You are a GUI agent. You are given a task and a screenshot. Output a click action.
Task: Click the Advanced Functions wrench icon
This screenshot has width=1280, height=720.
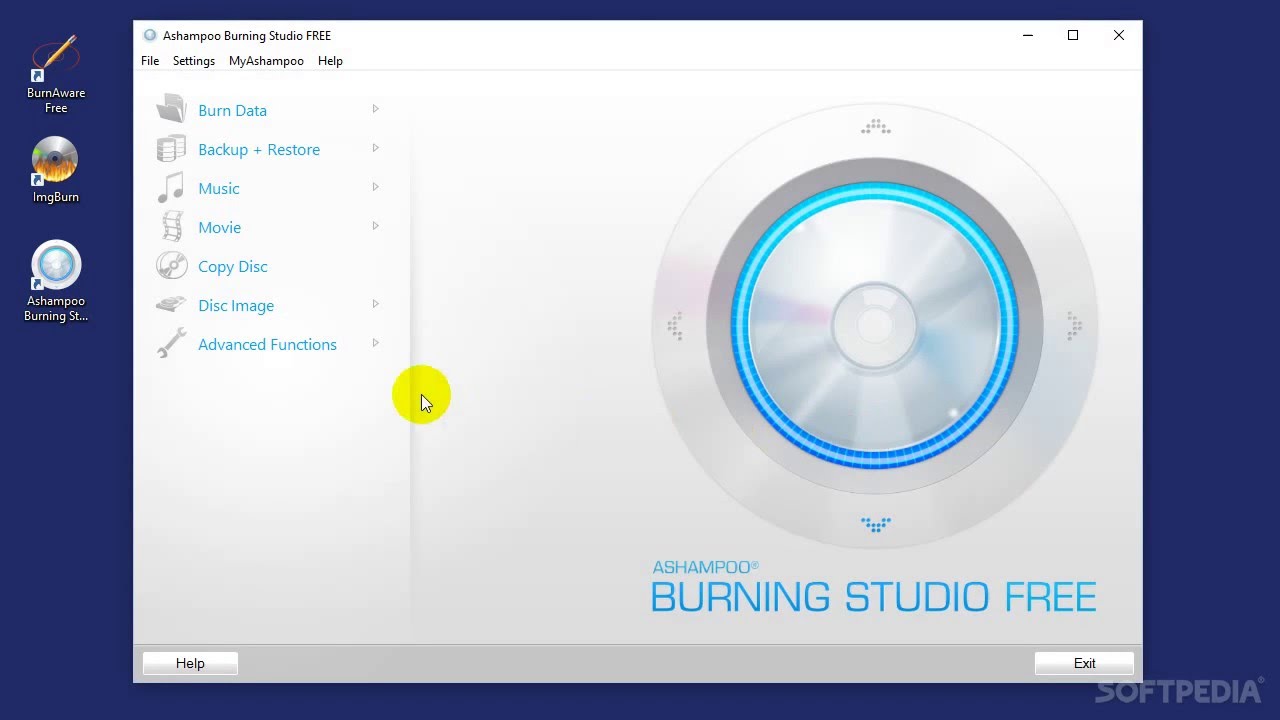[x=171, y=343]
